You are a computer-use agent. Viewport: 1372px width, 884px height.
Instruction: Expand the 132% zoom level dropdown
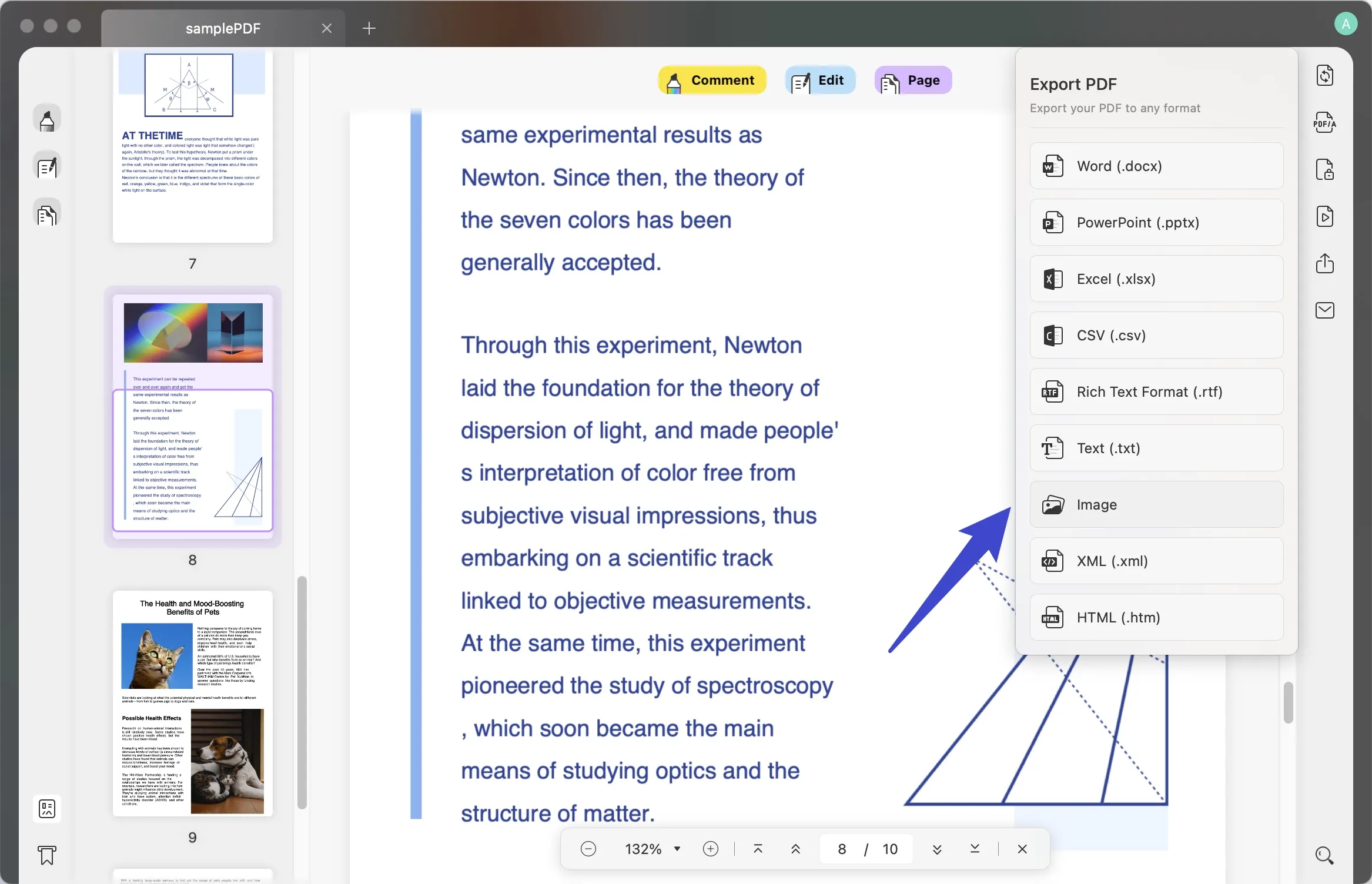point(677,849)
